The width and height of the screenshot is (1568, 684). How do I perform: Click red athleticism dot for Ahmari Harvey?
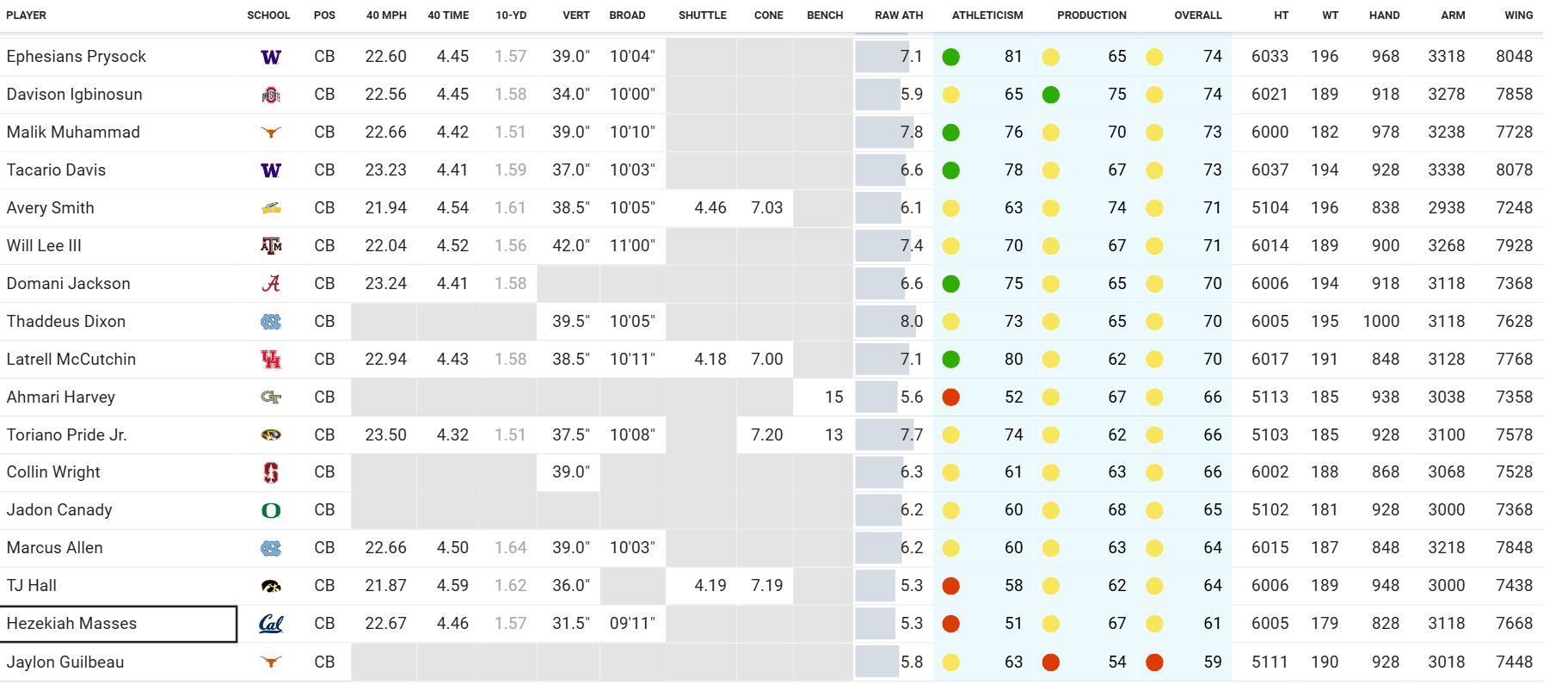(950, 397)
